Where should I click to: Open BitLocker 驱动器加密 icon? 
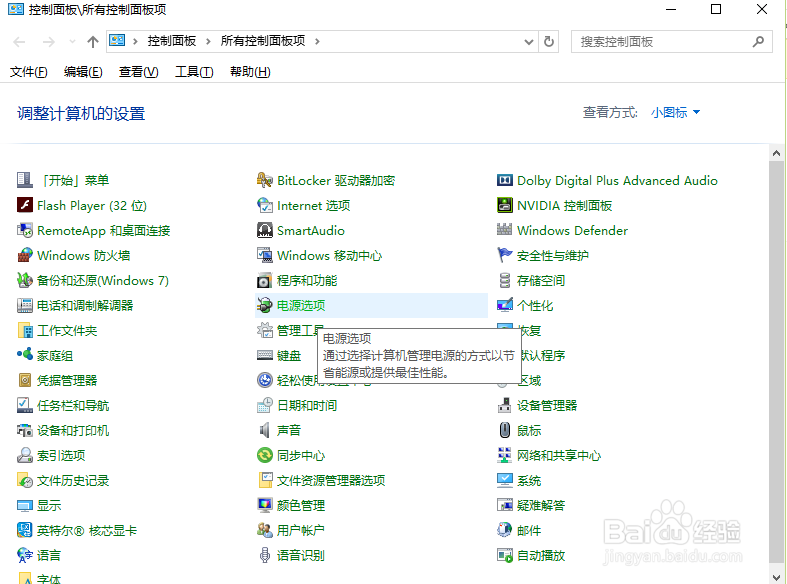(265, 180)
